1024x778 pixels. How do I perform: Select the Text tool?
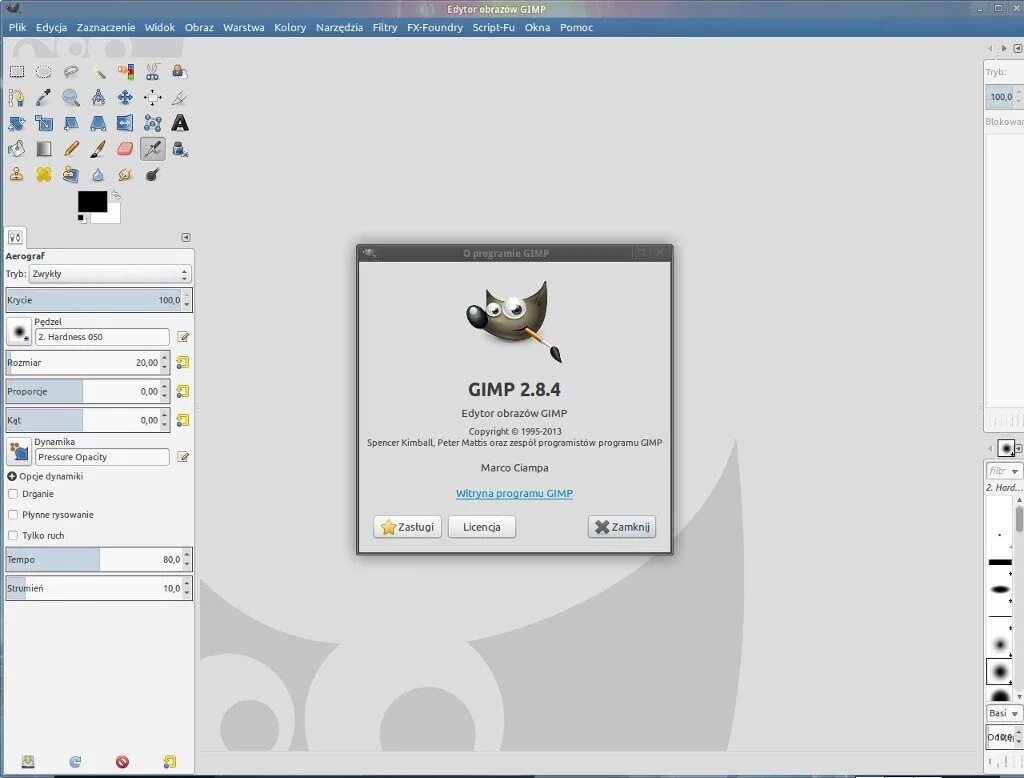coord(180,123)
